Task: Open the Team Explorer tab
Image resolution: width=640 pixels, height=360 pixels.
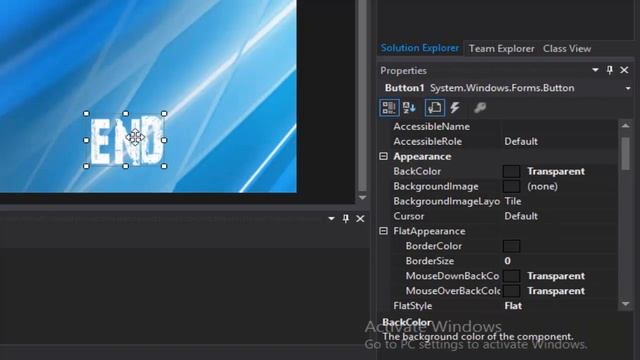Action: tap(501, 49)
